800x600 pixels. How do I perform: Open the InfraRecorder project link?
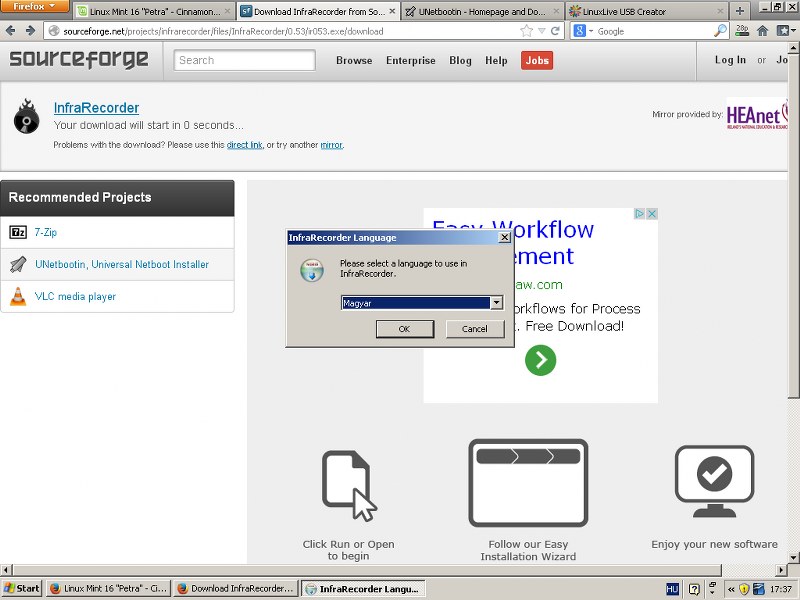(96, 108)
